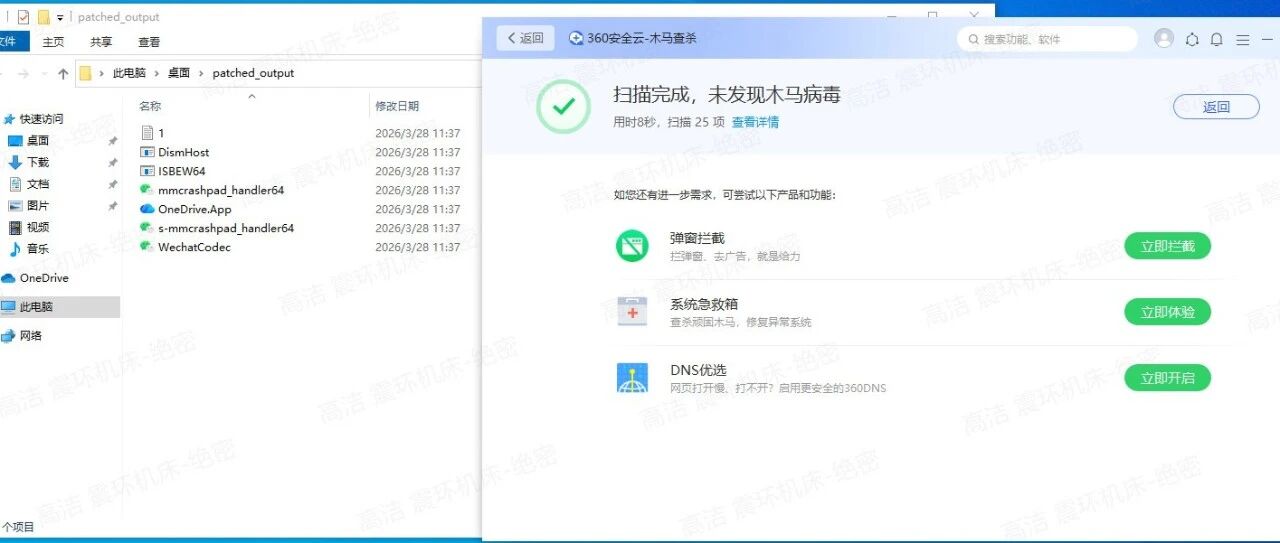Click the 返回 button at 360 window top-left

pyautogui.click(x=525, y=38)
